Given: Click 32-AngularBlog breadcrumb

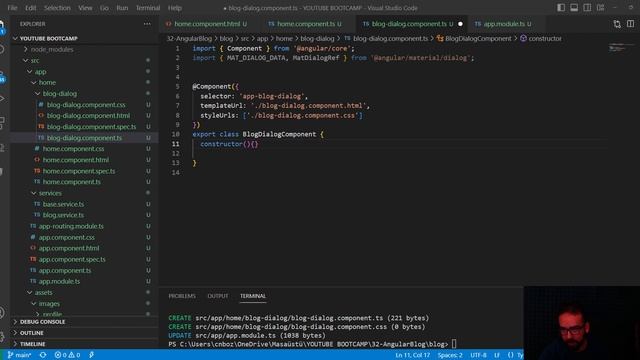Looking at the screenshot, I should [x=189, y=38].
